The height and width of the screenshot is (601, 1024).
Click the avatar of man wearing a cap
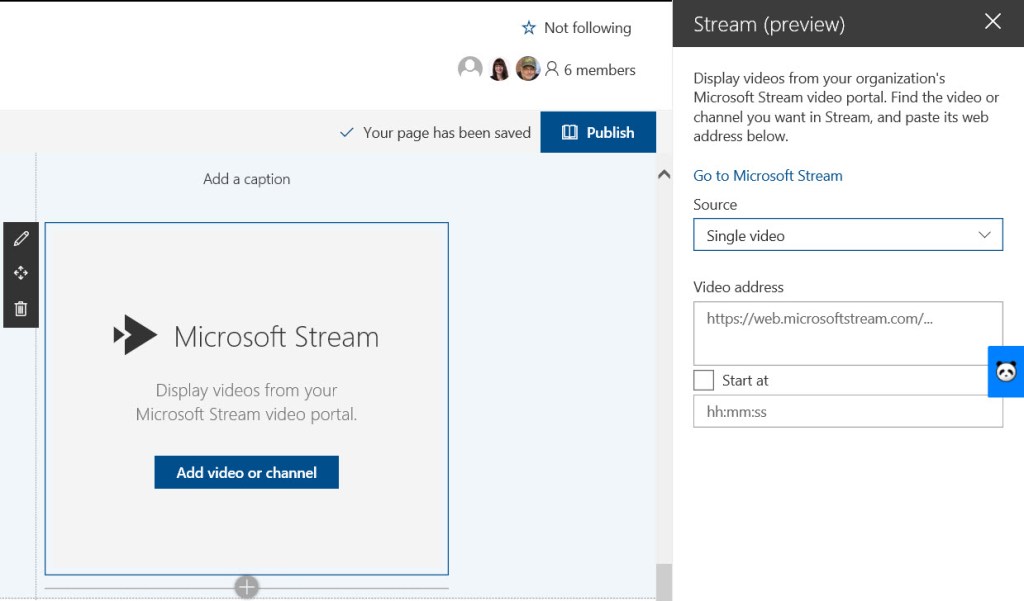[528, 68]
